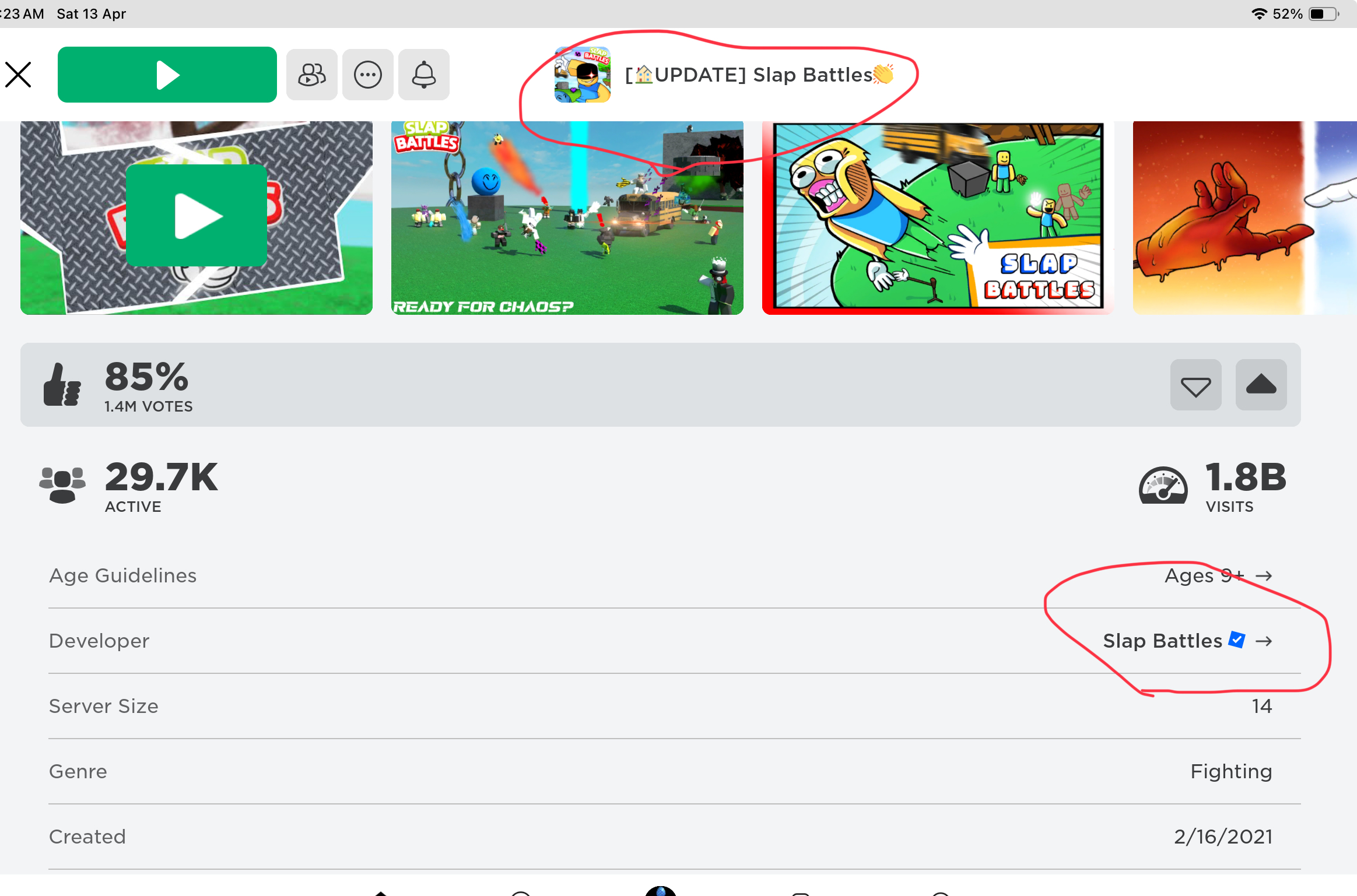The width and height of the screenshot is (1357, 896).
Task: View the 'Ready for Chaos' screenshot
Action: pos(567,217)
